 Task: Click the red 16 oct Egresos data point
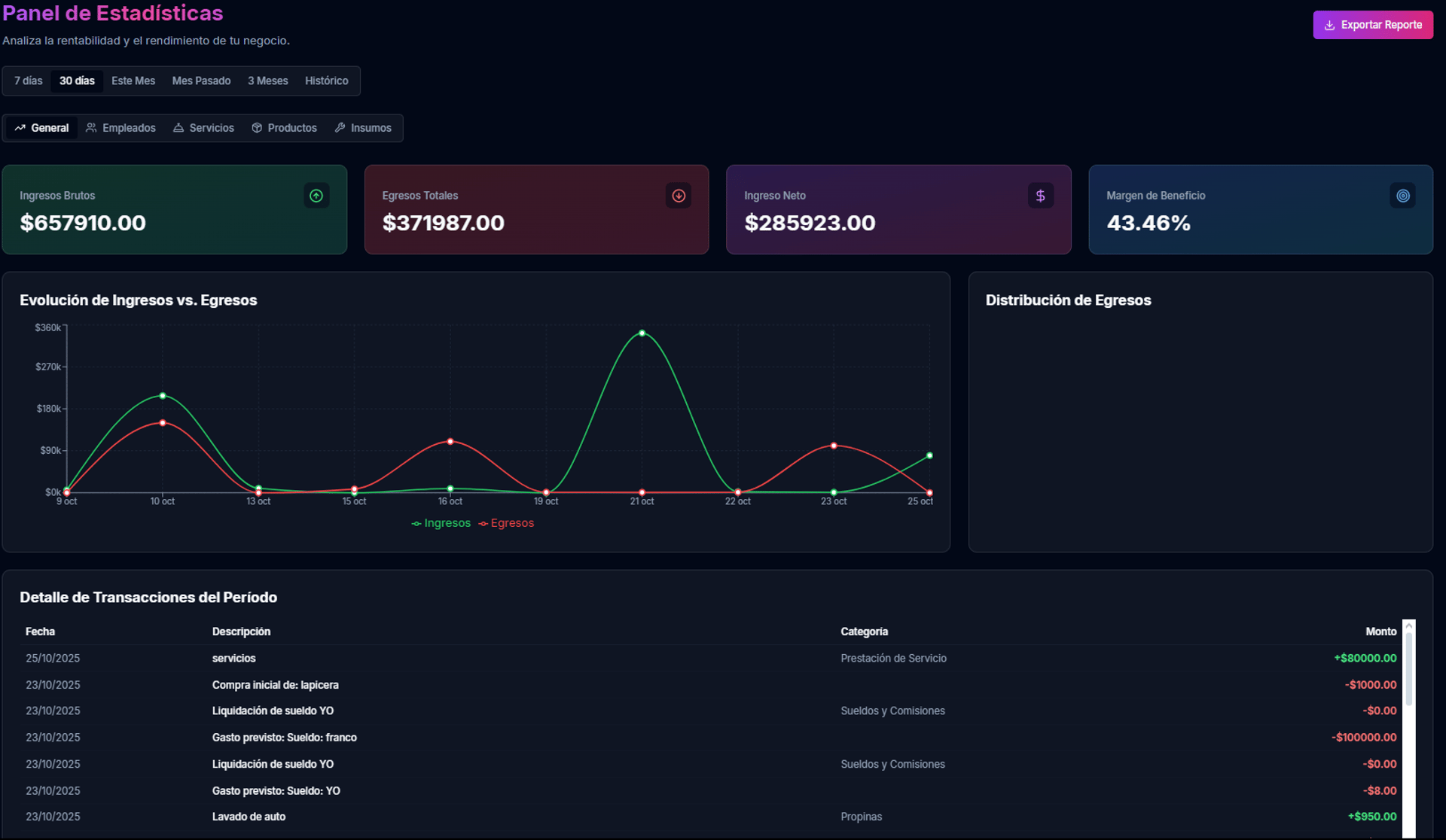(450, 441)
